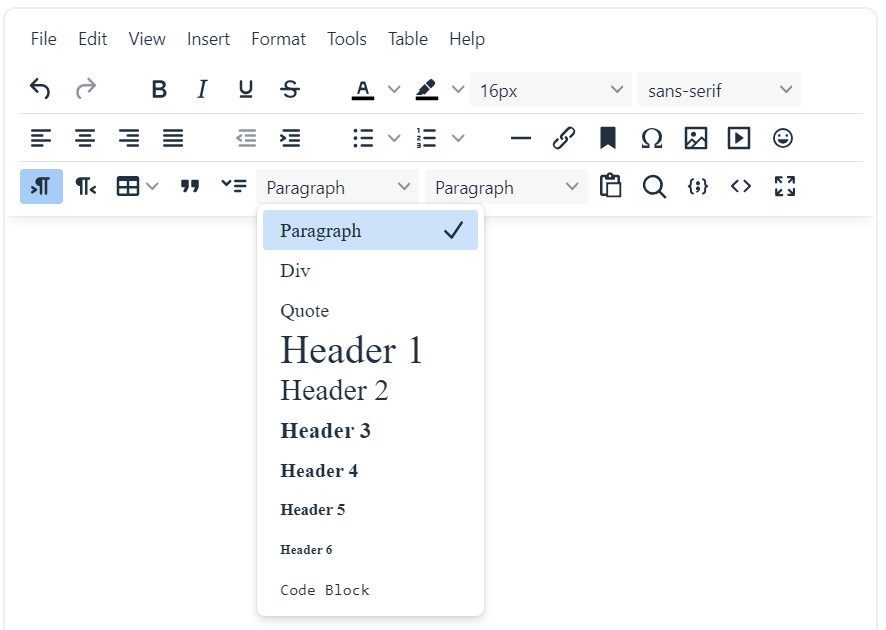This screenshot has height=630, width=886.
Task: Open the Format menu
Action: coord(278,39)
